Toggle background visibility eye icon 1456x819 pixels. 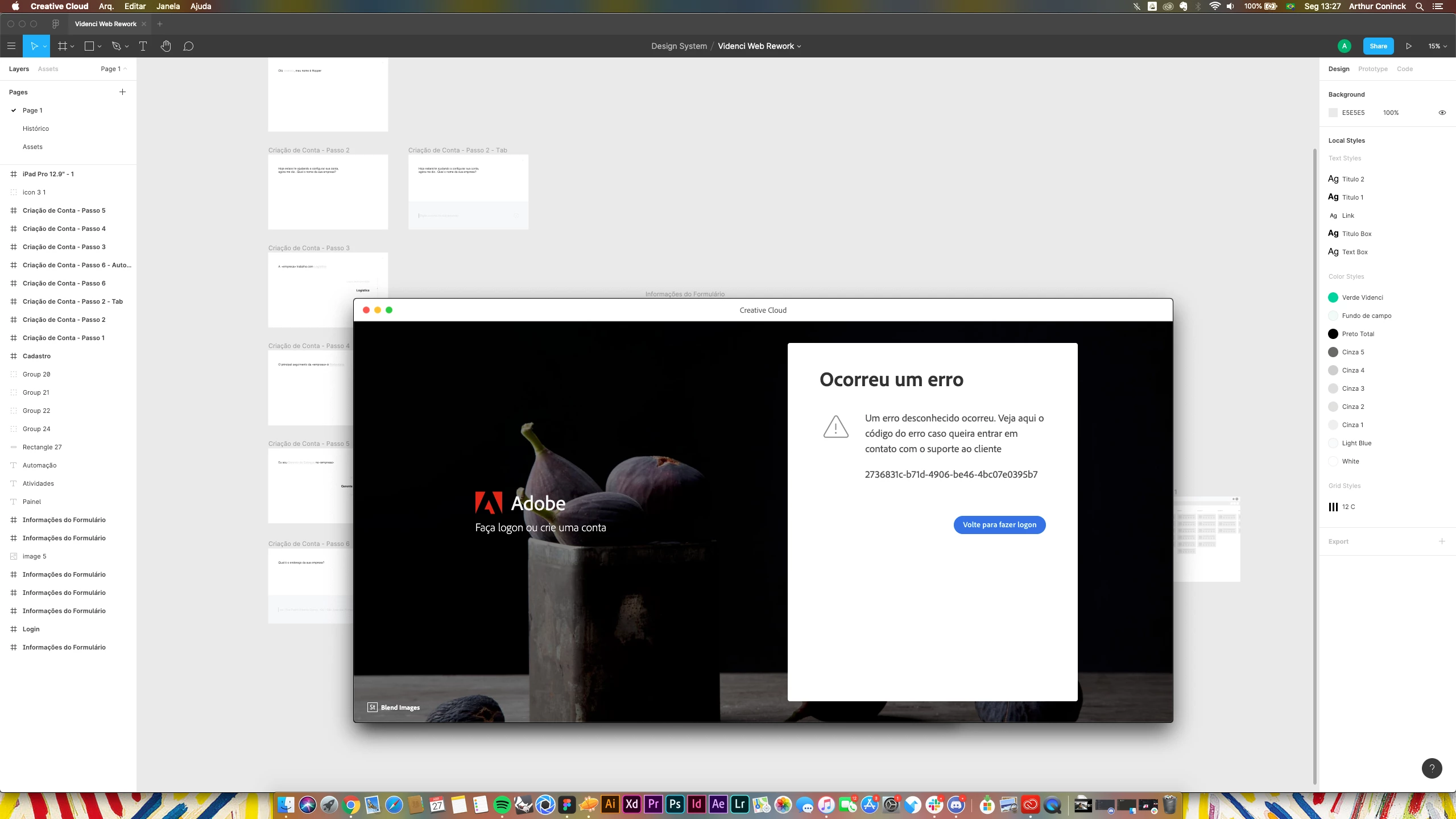1442,113
